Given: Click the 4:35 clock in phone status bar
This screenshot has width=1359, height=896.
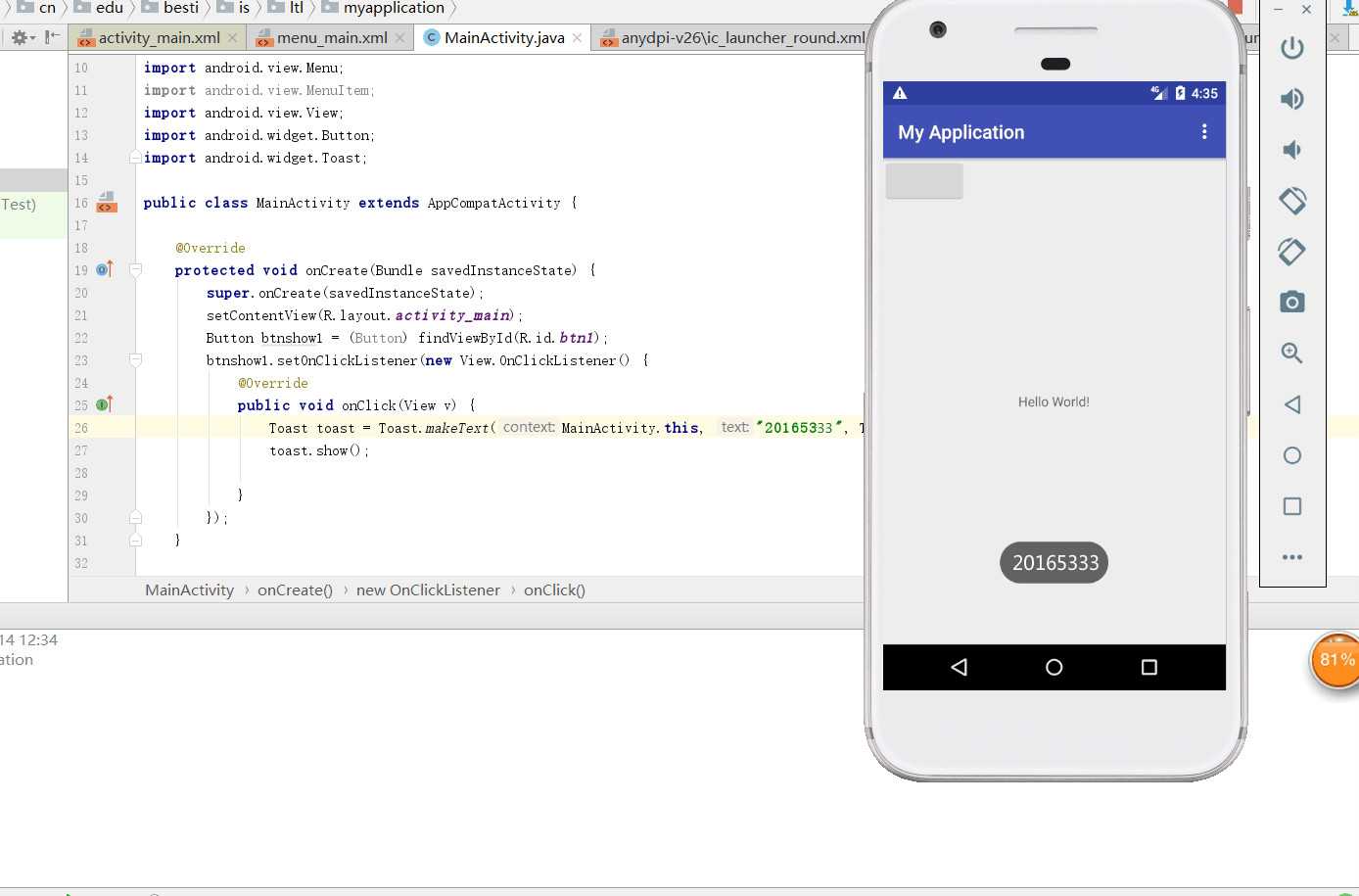Looking at the screenshot, I should click(x=1205, y=93).
